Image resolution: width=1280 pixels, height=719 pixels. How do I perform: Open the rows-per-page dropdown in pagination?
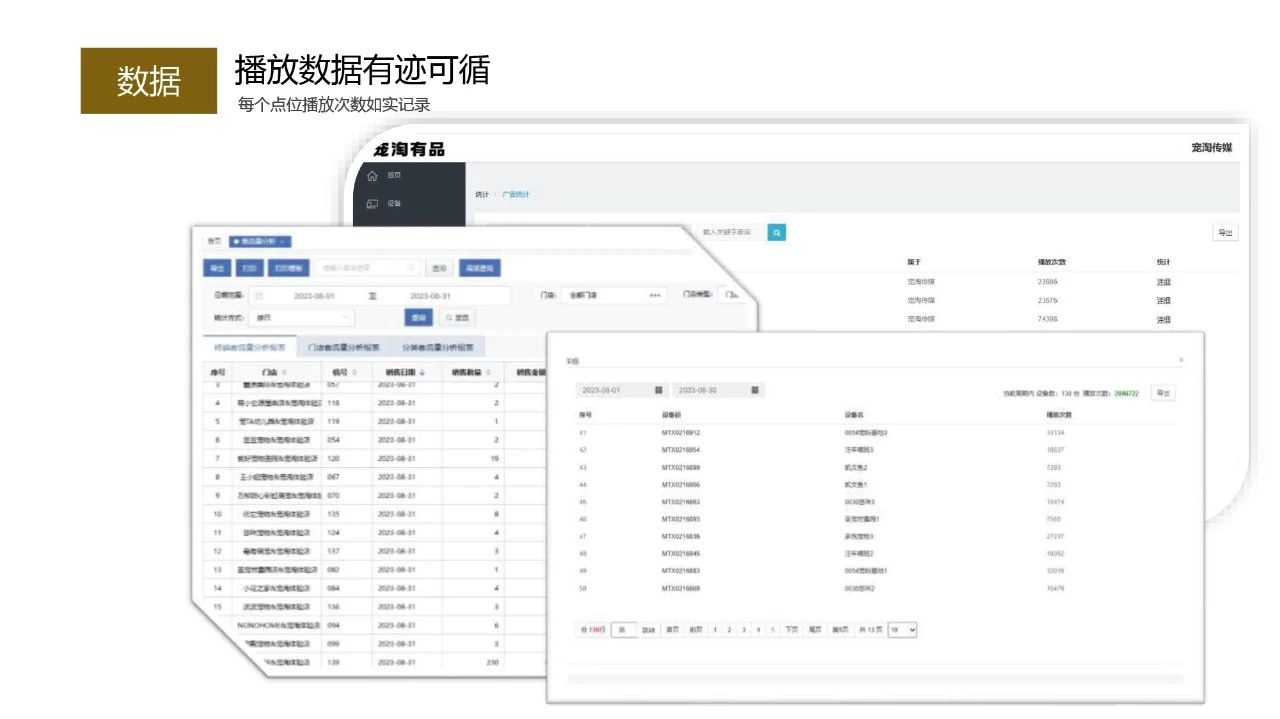tap(902, 630)
